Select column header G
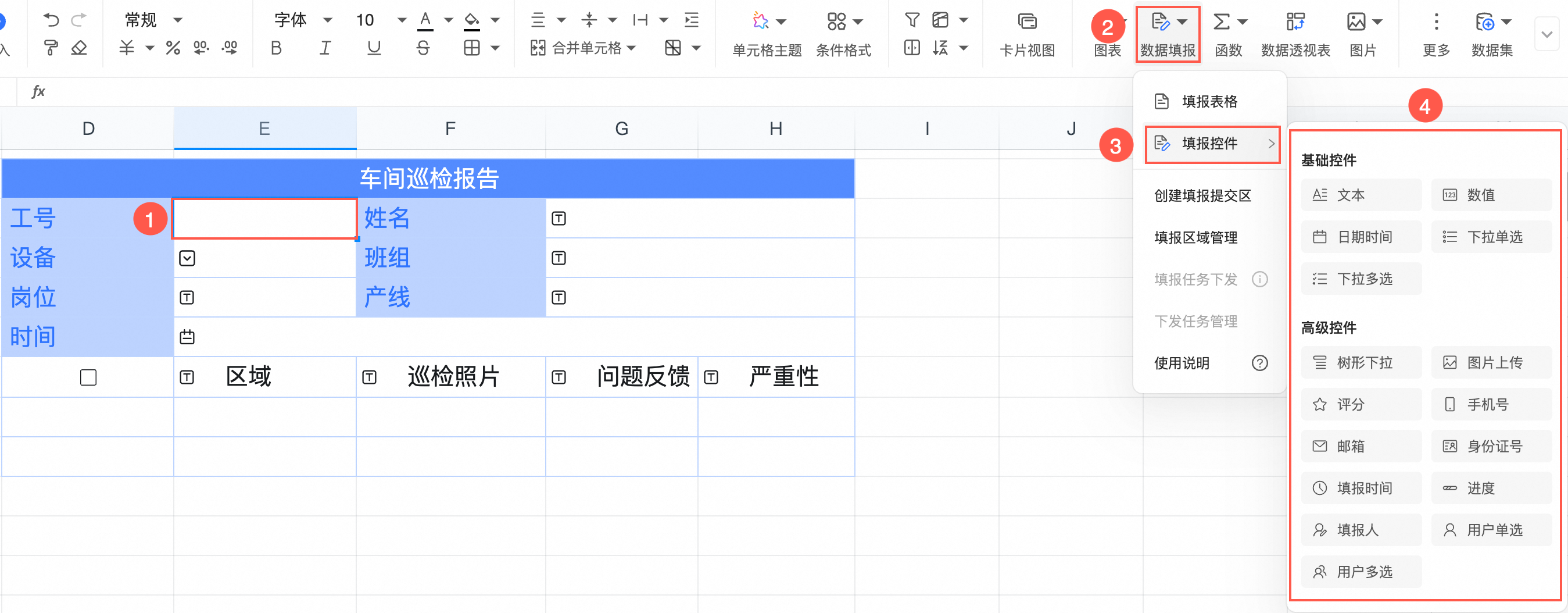This screenshot has height=613, width=1568. [621, 129]
